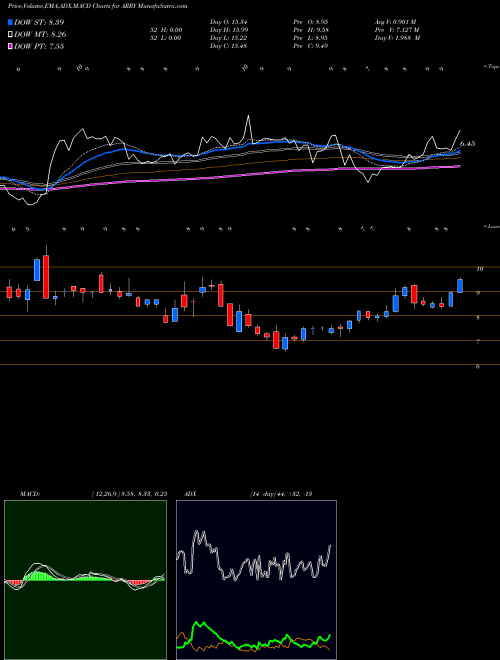Open the ADX indicator chart panel
Image resolution: width=500 pixels, height=660 pixels.
(x=256, y=580)
